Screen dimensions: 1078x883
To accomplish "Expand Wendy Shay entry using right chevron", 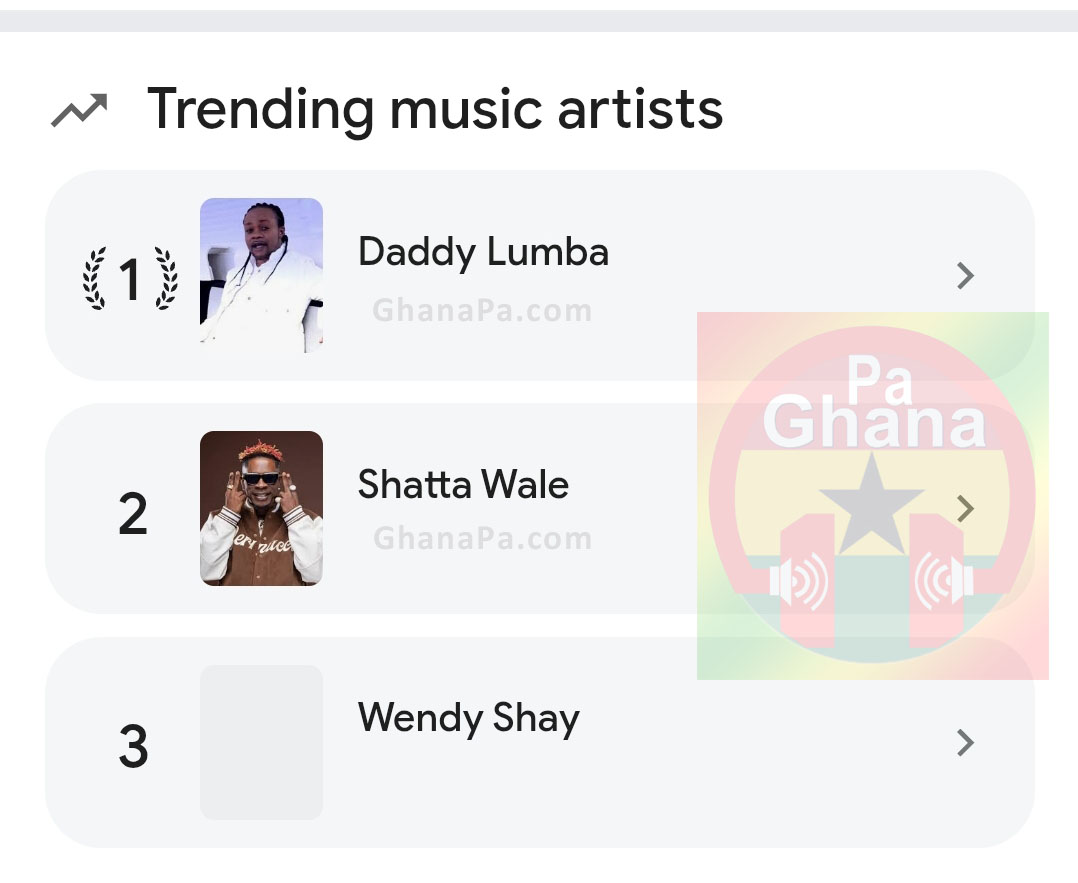I will [964, 743].
